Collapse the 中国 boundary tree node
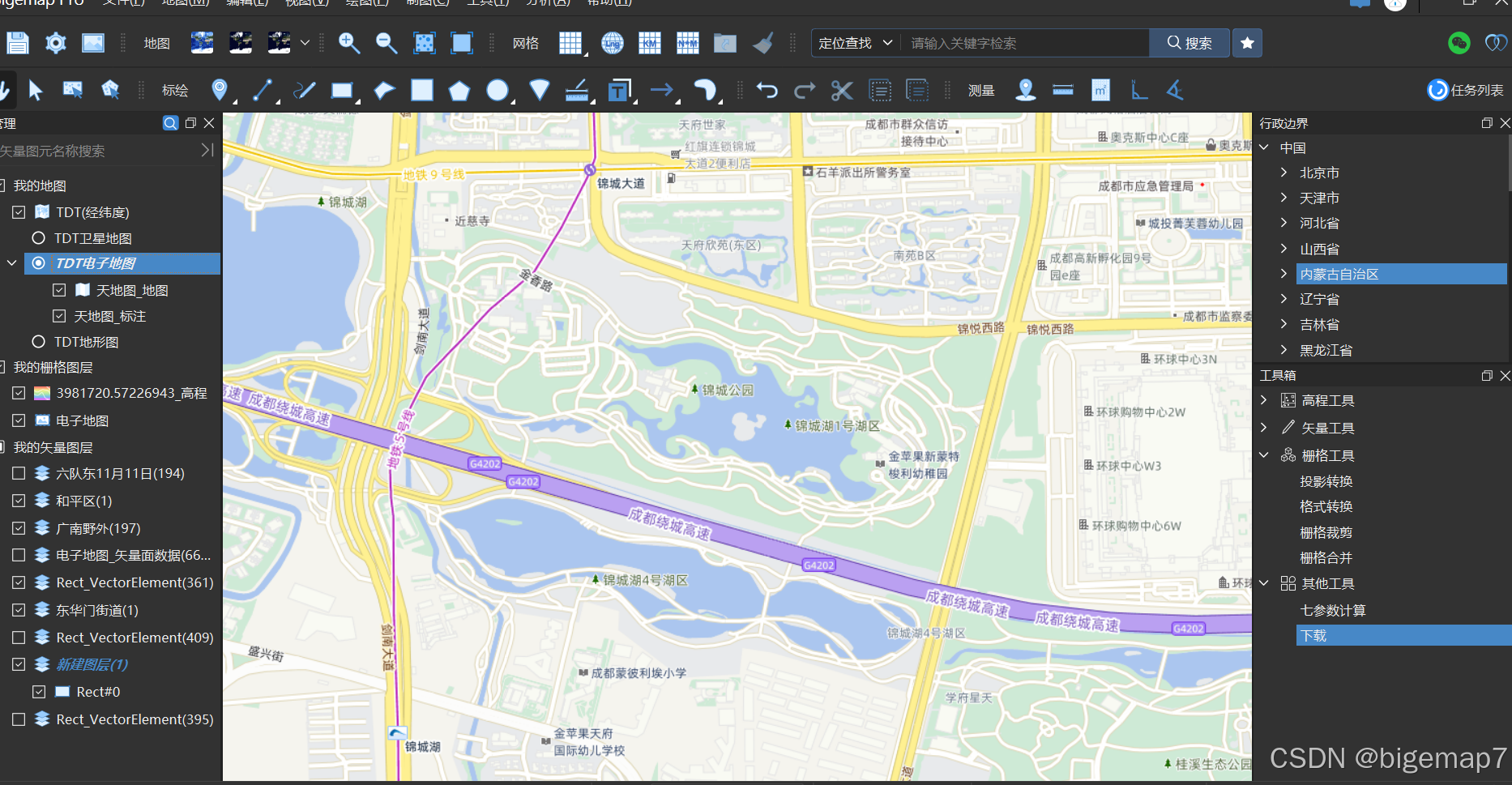The width and height of the screenshot is (1512, 785). point(1264,147)
